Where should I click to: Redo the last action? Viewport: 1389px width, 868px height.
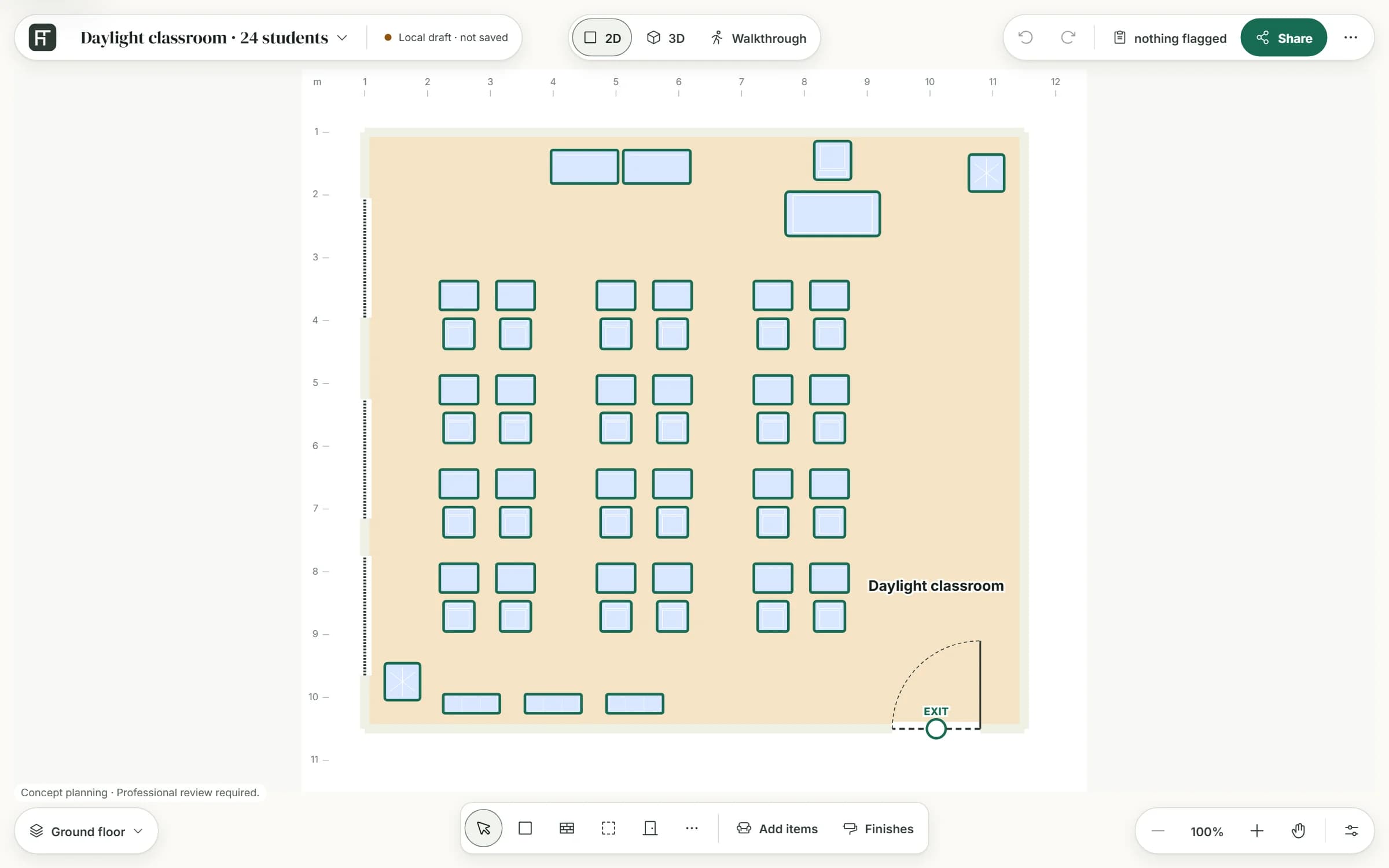pos(1068,38)
